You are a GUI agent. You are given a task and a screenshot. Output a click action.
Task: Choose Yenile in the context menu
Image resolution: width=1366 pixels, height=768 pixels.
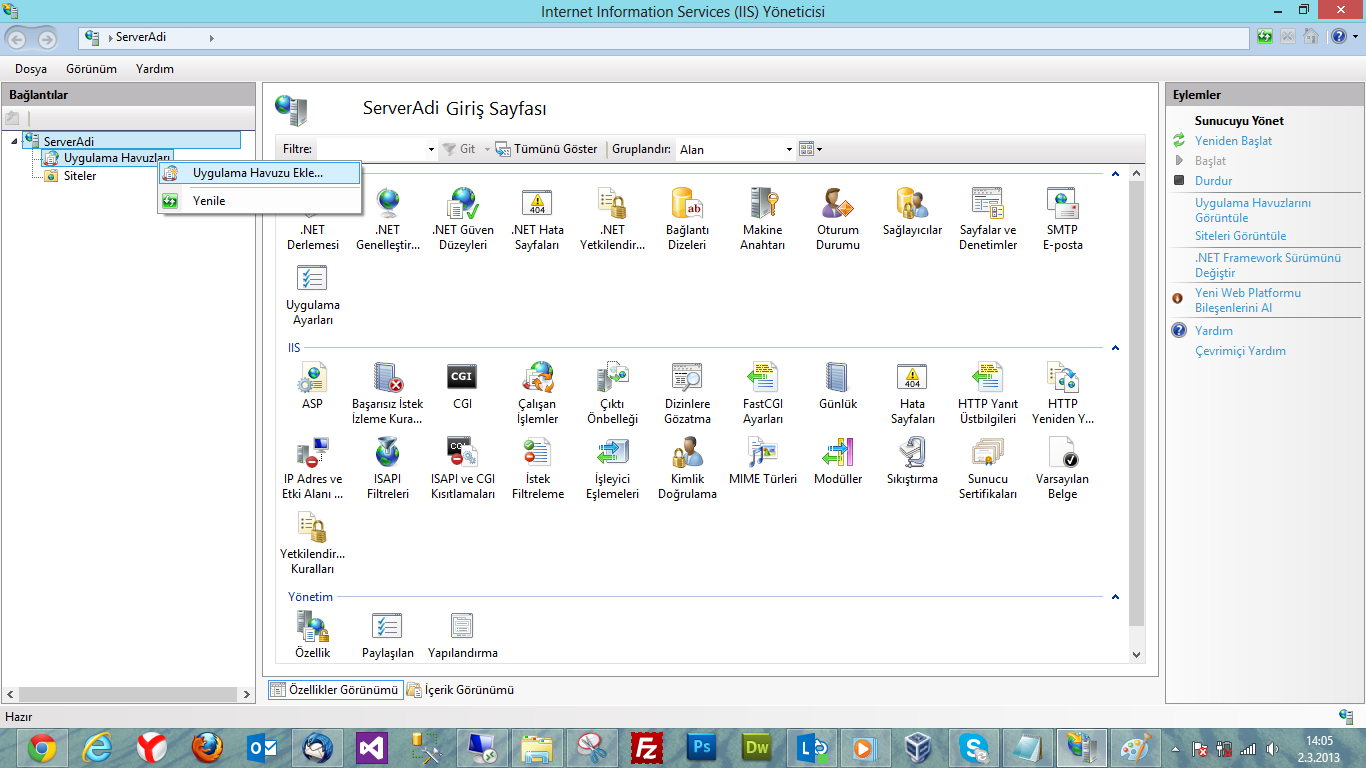(259, 201)
